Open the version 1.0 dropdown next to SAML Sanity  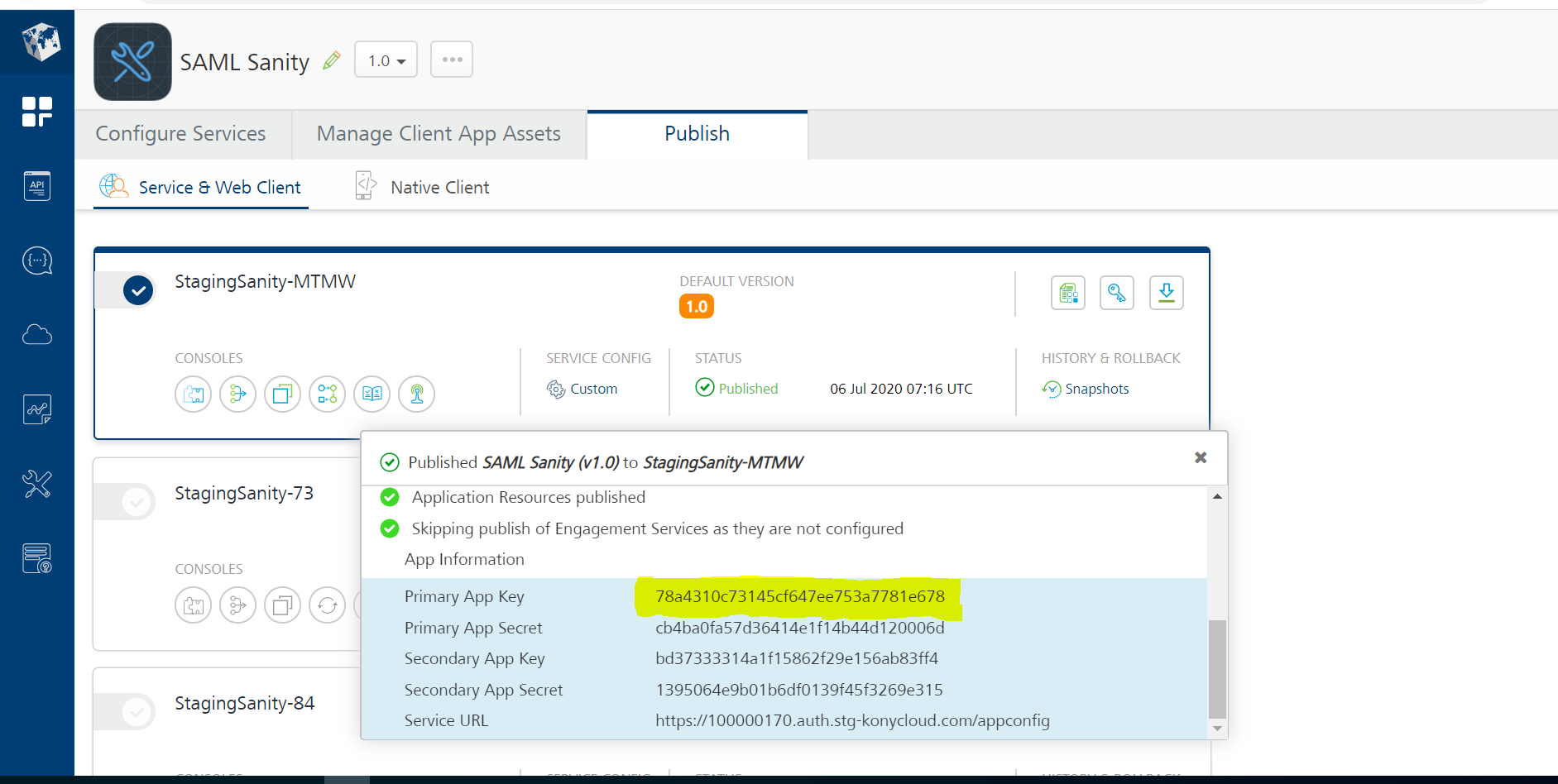[385, 59]
